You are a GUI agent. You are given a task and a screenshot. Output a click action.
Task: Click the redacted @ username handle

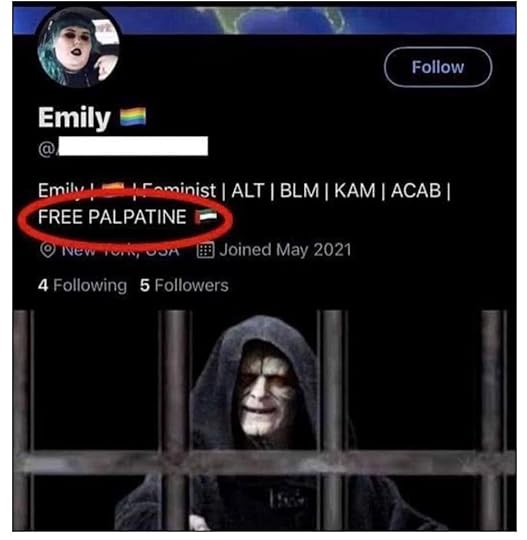click(123, 147)
